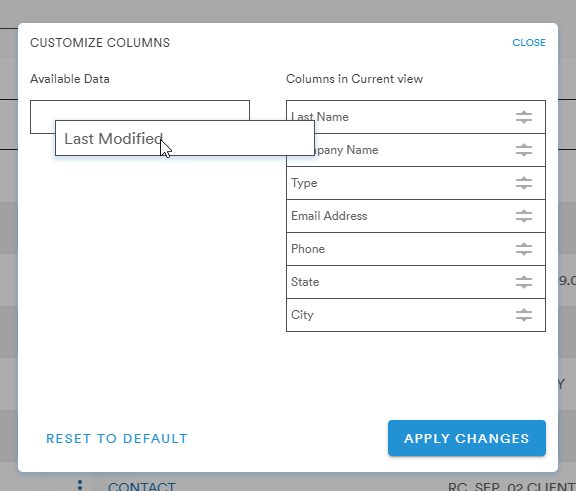Screen dimensions: 576x491
Task: Select the Last Modified item being dragged
Action: coord(185,138)
